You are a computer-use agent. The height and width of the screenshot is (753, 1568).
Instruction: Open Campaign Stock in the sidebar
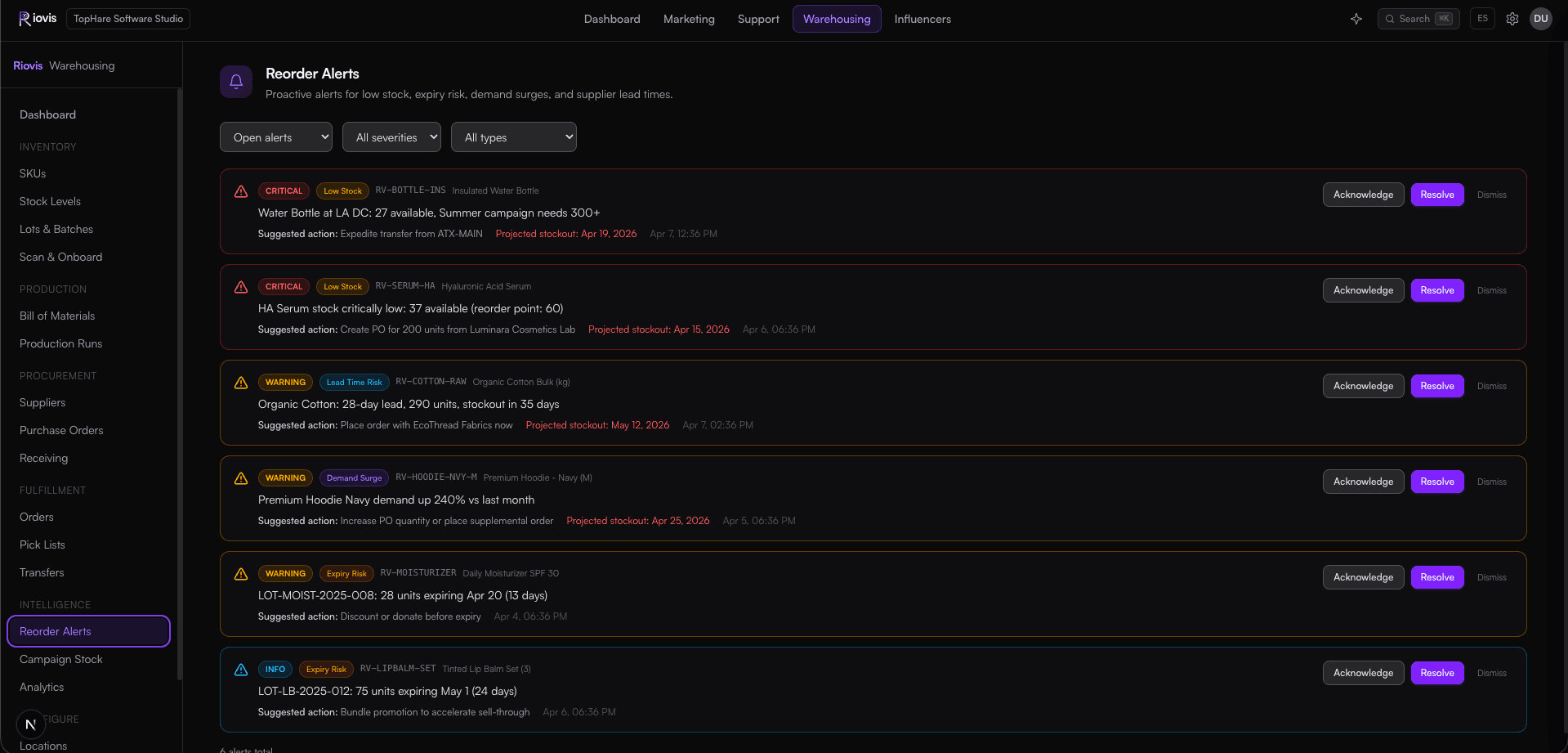[89, 660]
